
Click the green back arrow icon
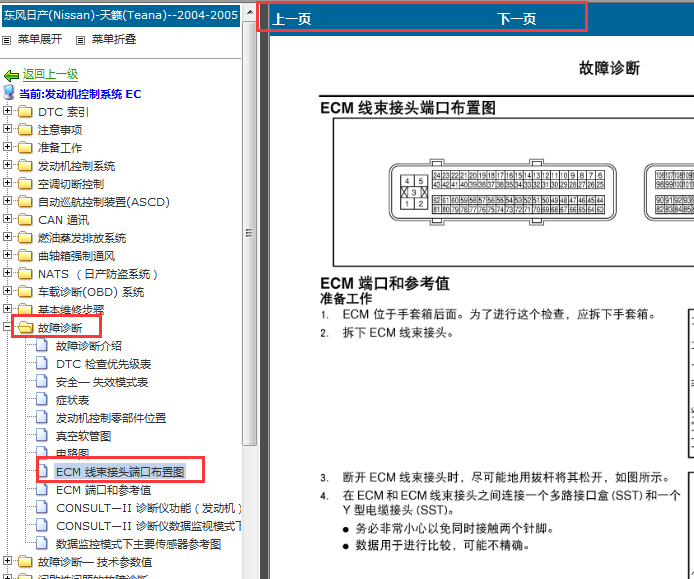(11, 75)
